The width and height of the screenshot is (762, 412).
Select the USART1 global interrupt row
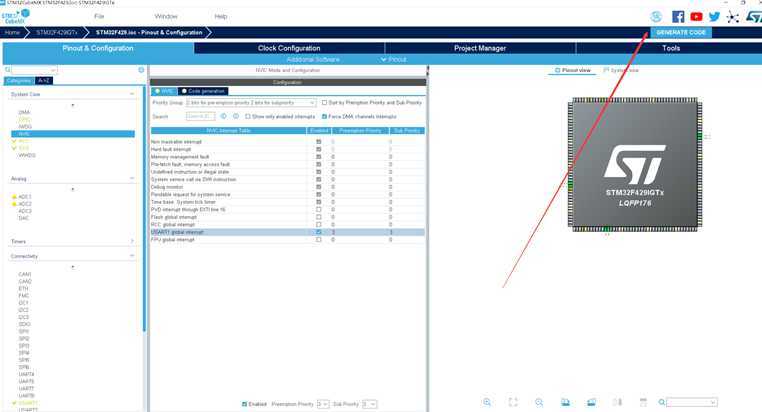[288, 232]
